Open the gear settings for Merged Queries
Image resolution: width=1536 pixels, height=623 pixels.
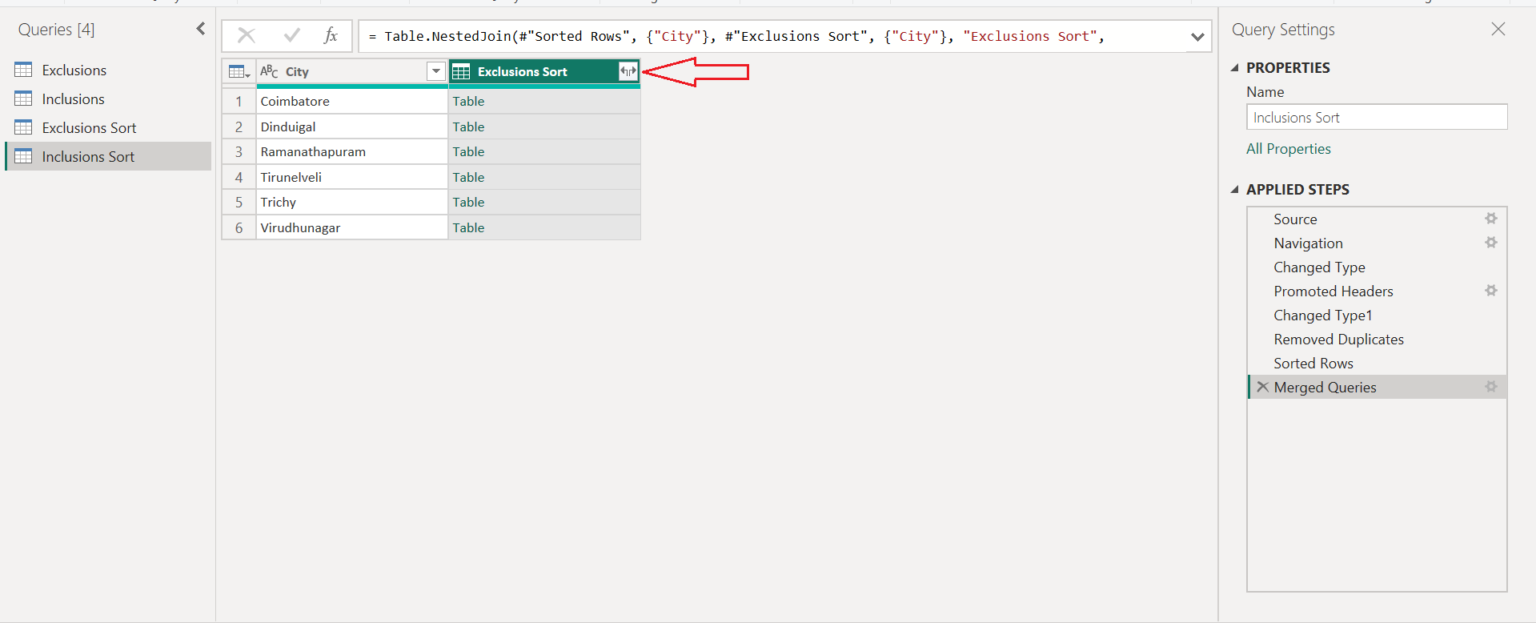(1491, 387)
